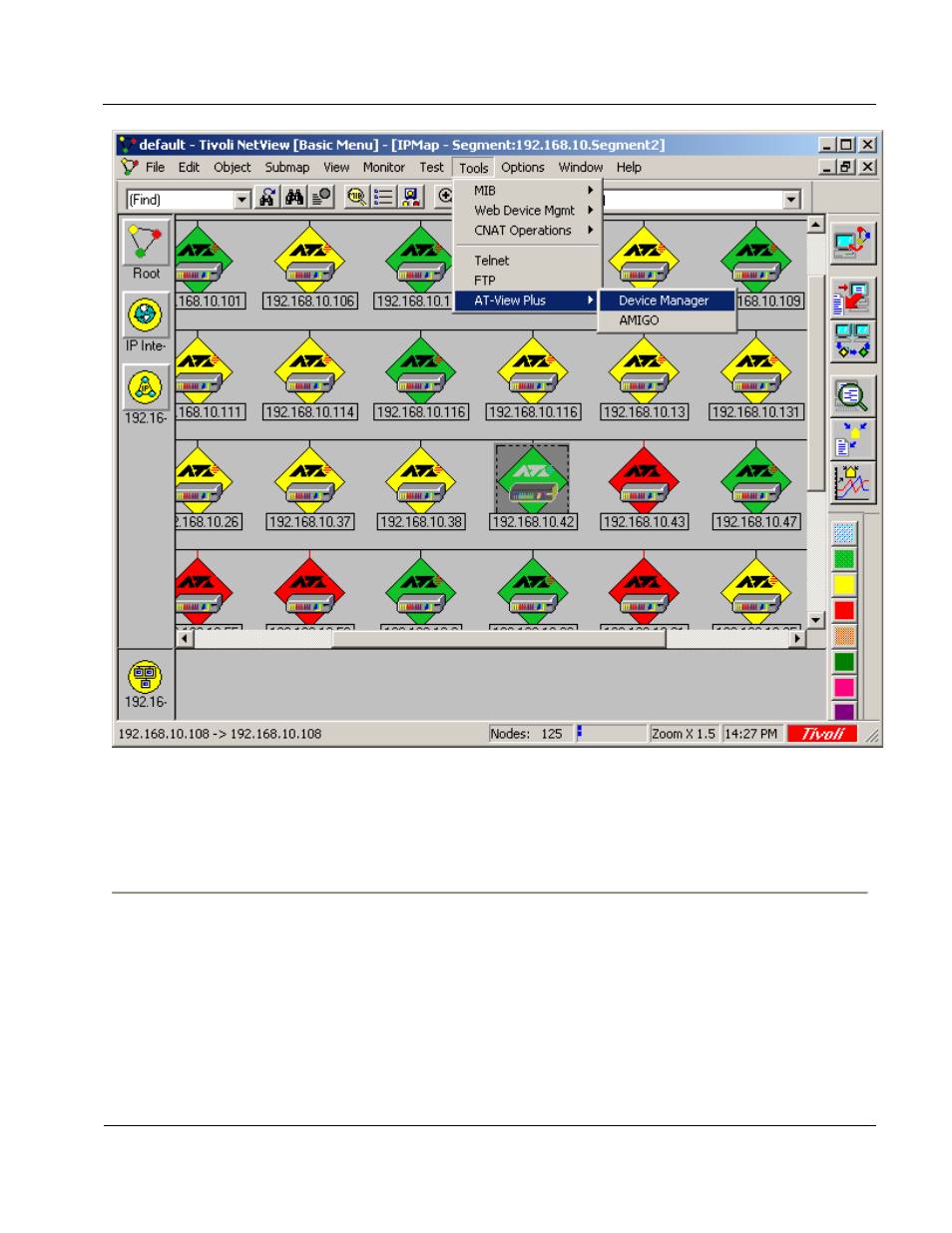Click the 192.16- segment icon in the bottom-left pane

[x=146, y=677]
